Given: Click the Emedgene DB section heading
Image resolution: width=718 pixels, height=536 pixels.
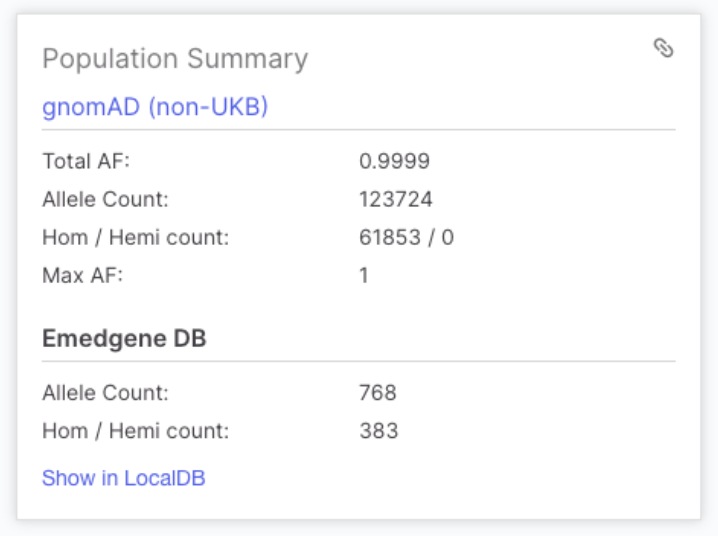Looking at the screenshot, I should pyautogui.click(x=124, y=338).
